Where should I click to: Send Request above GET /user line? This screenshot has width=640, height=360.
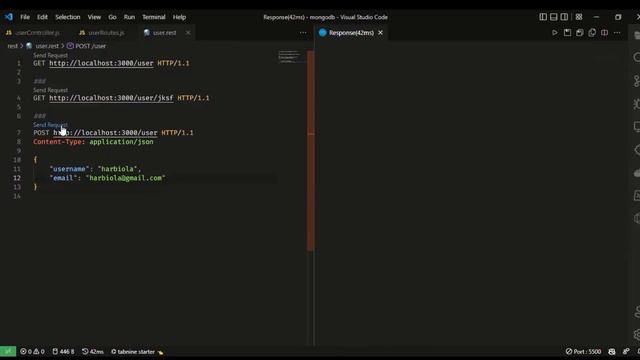(x=51, y=55)
